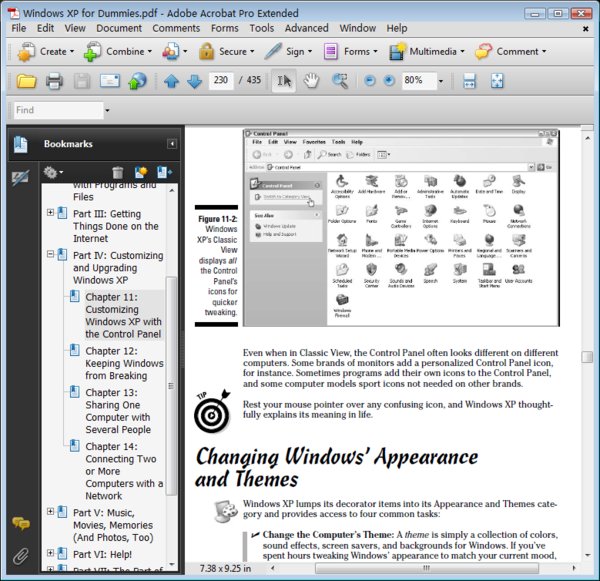Screen dimensions: 600x581
Task: Click in the Find text field
Action: coord(59,110)
